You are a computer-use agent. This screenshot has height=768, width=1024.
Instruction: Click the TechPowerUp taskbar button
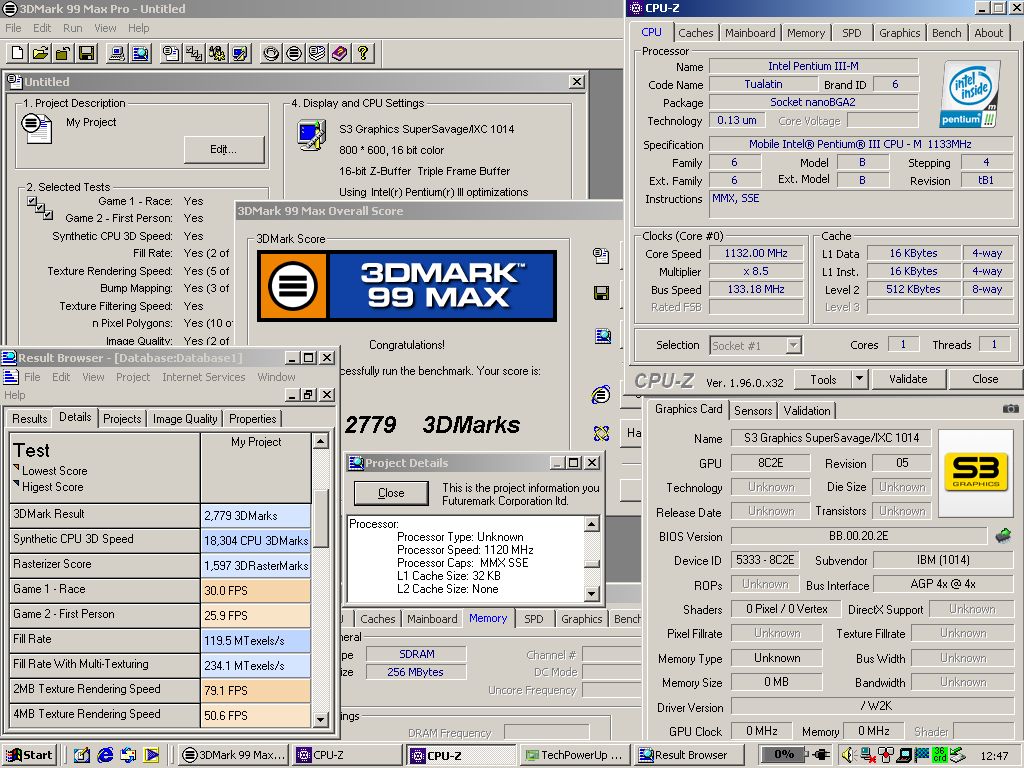point(575,755)
